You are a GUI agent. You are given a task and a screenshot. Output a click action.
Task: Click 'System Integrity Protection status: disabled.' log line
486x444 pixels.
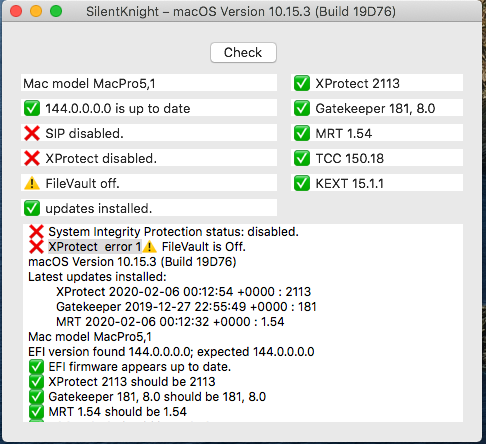173,232
